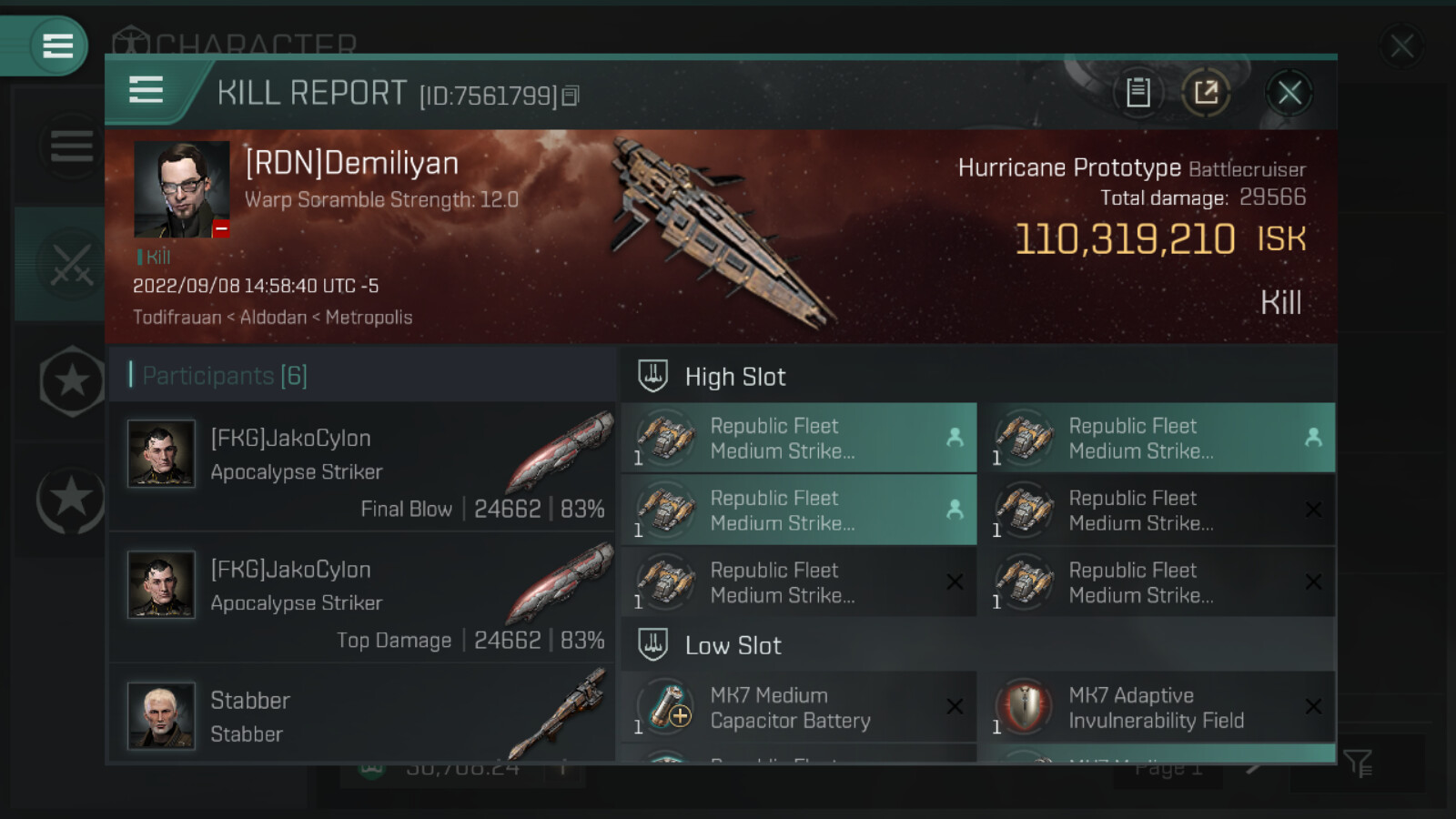Click the Todifrauan system location link

[177, 317]
